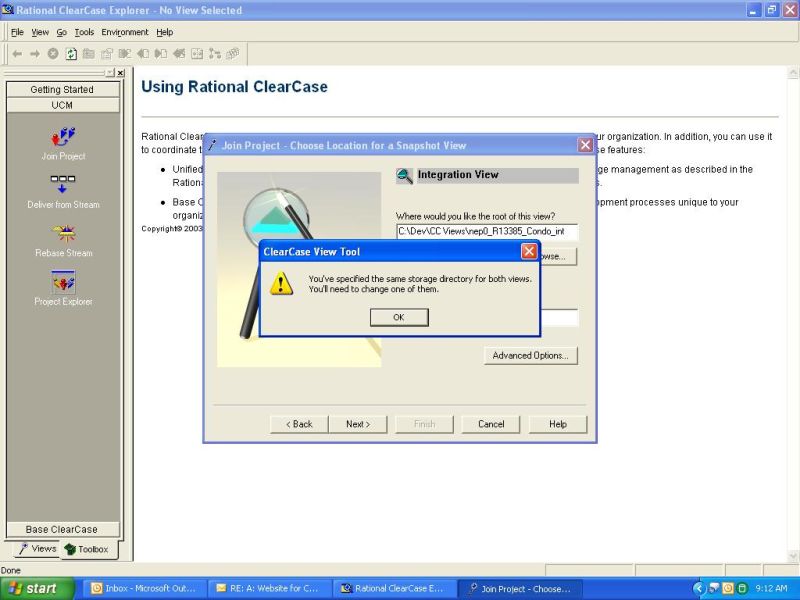The height and width of the screenshot is (600, 800).
Task: Click the Next wizard button
Action: (x=358, y=424)
